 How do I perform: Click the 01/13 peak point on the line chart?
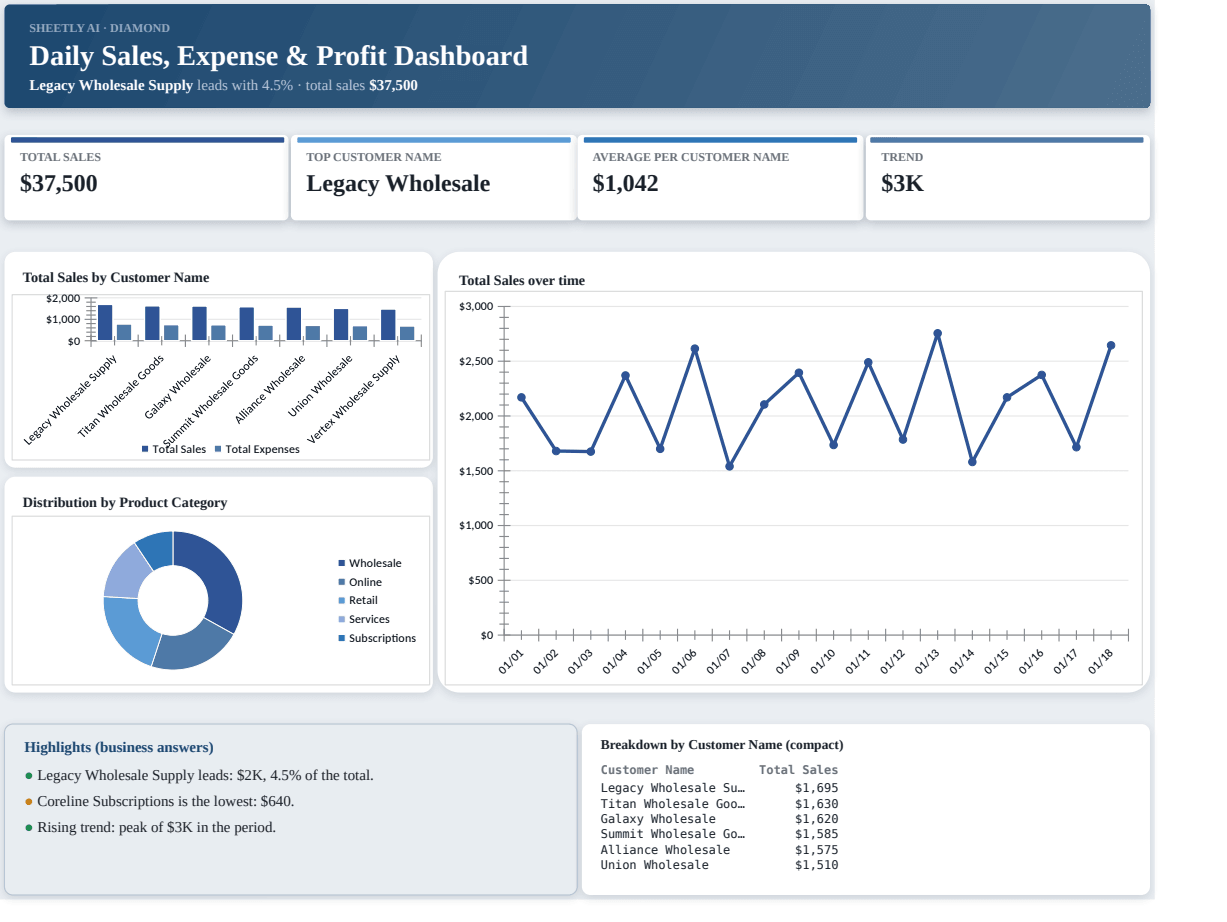point(937,333)
